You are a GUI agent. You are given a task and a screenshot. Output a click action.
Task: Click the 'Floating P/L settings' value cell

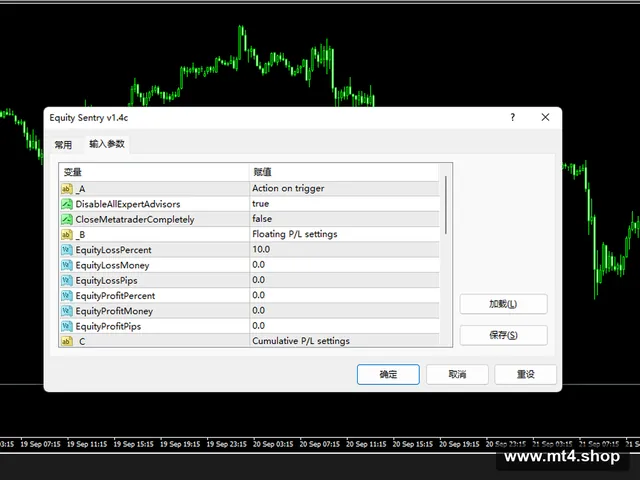point(344,234)
